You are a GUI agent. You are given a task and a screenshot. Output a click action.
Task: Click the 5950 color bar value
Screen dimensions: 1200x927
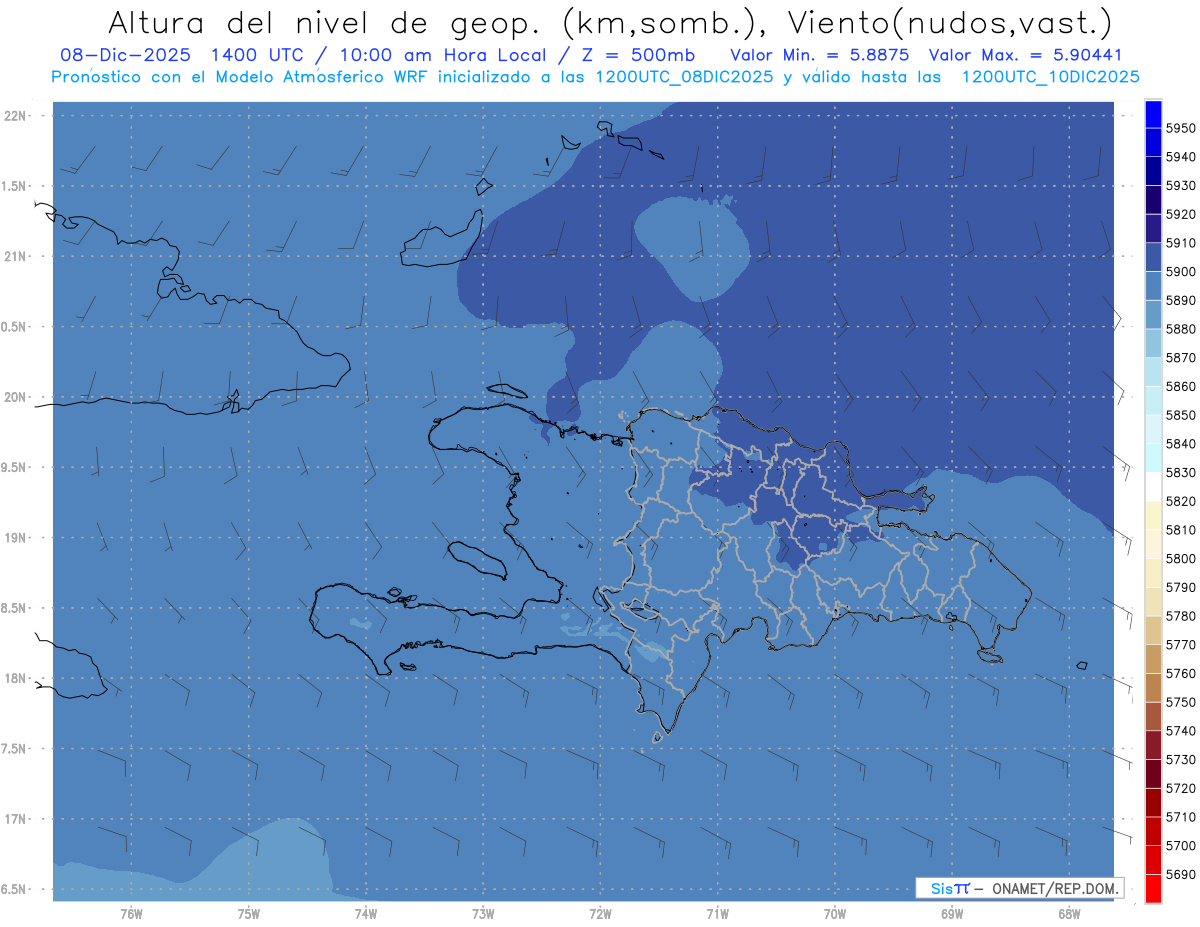point(1180,128)
